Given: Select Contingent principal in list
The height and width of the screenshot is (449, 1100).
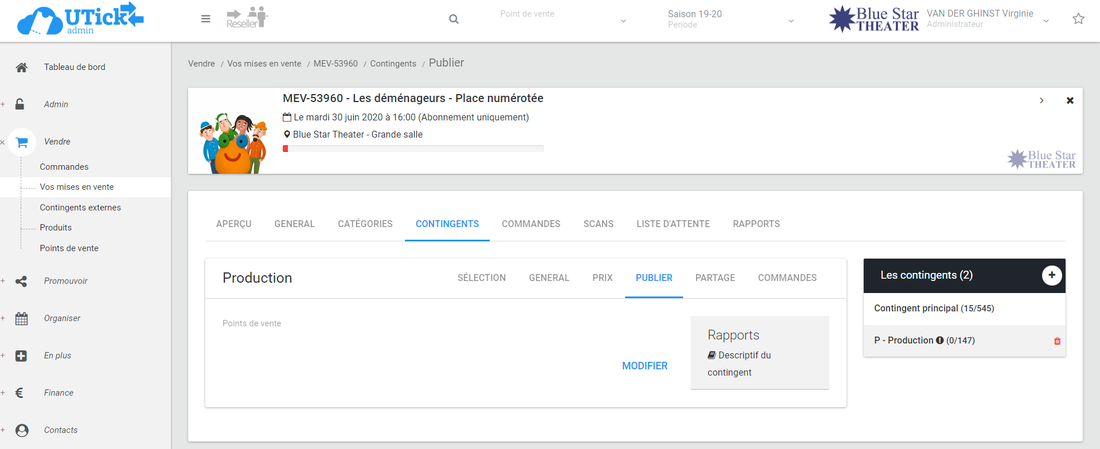Looking at the screenshot, I should click(933, 308).
